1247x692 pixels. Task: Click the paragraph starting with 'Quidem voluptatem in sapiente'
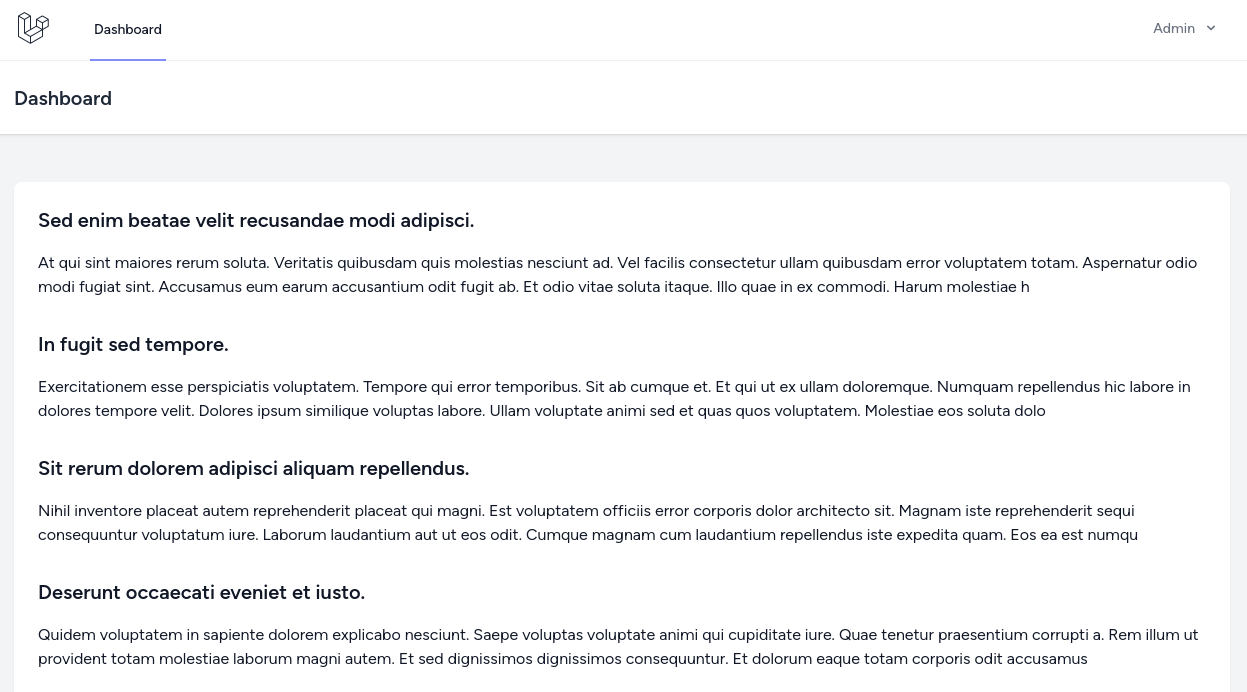coord(618,646)
